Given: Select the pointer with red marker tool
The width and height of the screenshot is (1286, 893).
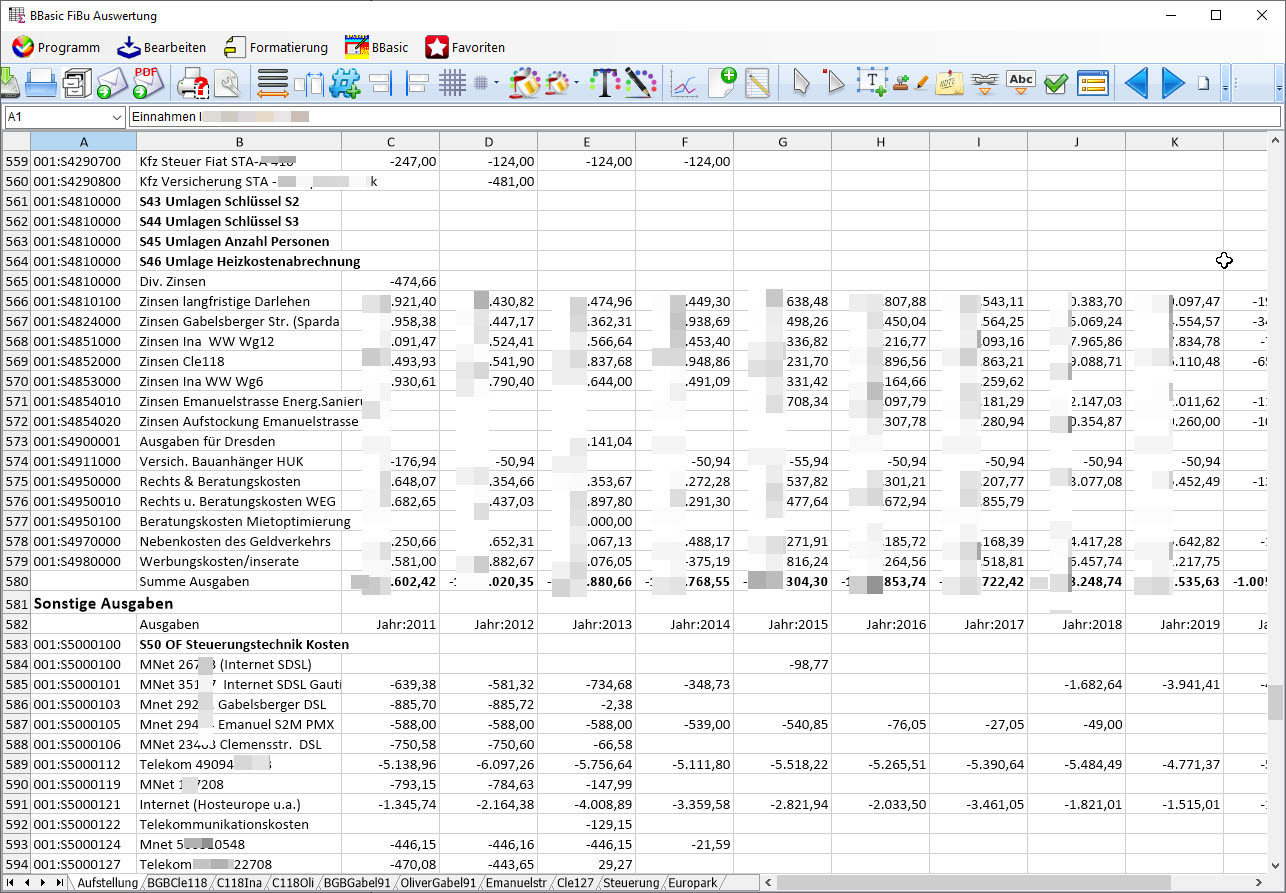Looking at the screenshot, I should 834,83.
